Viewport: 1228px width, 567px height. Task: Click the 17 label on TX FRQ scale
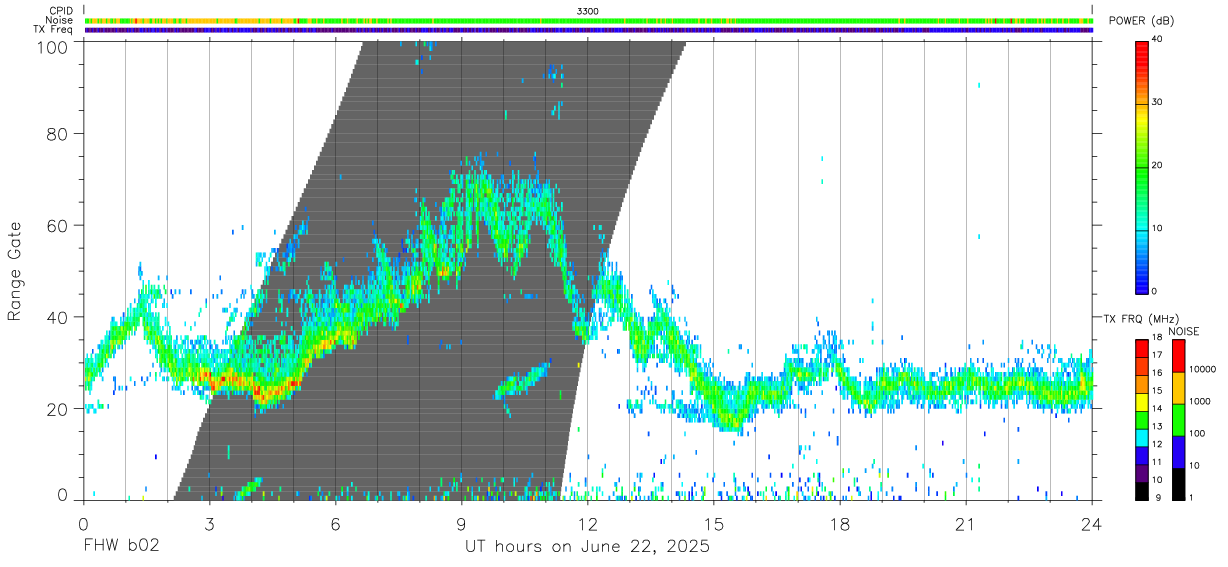(x=1157, y=356)
